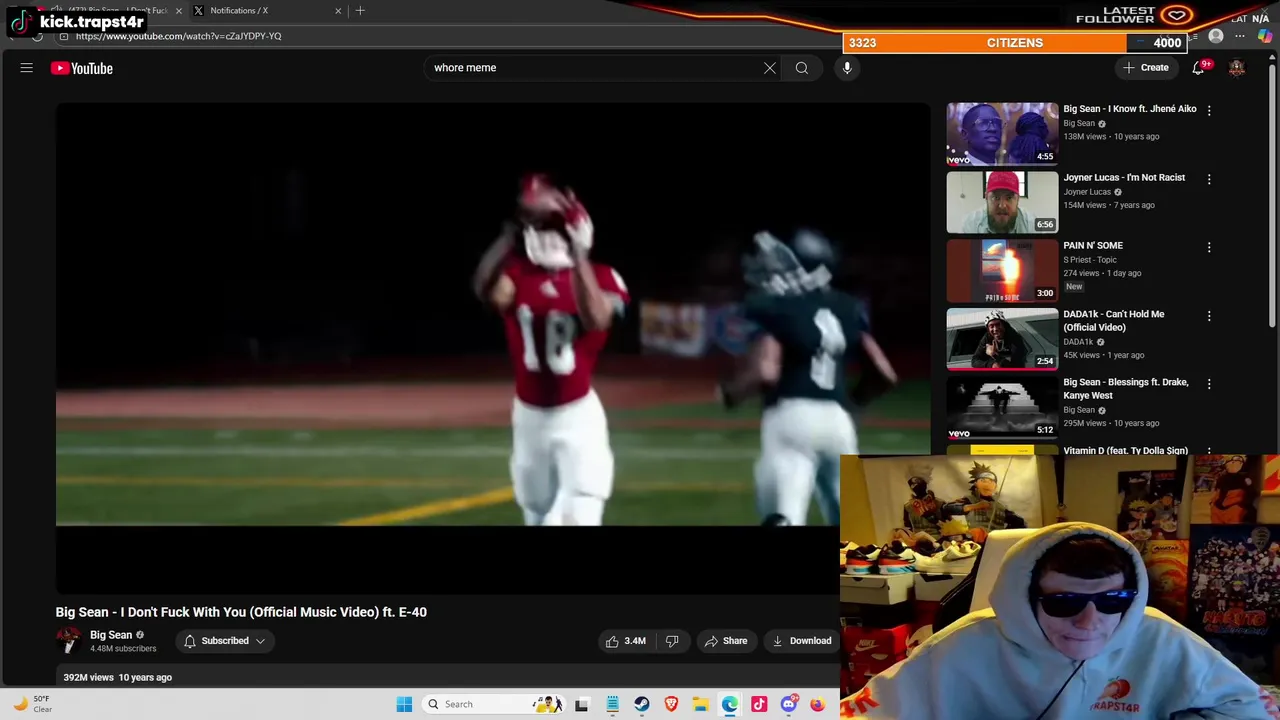Start voice search with microphone icon

coord(847,68)
